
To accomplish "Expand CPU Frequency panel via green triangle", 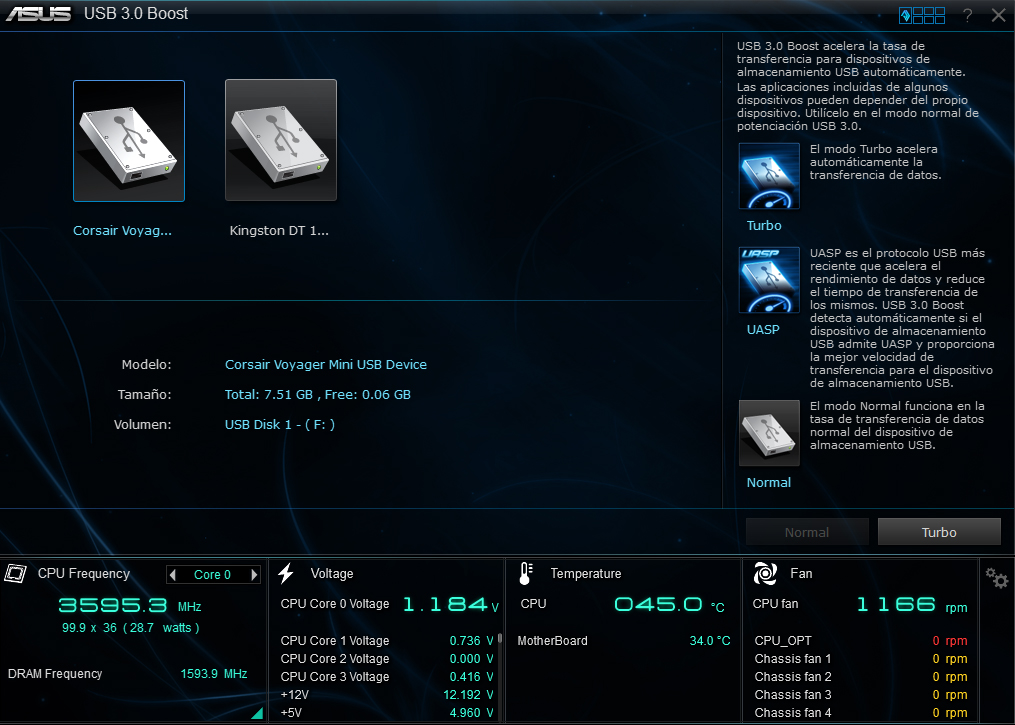I will click(x=257, y=713).
